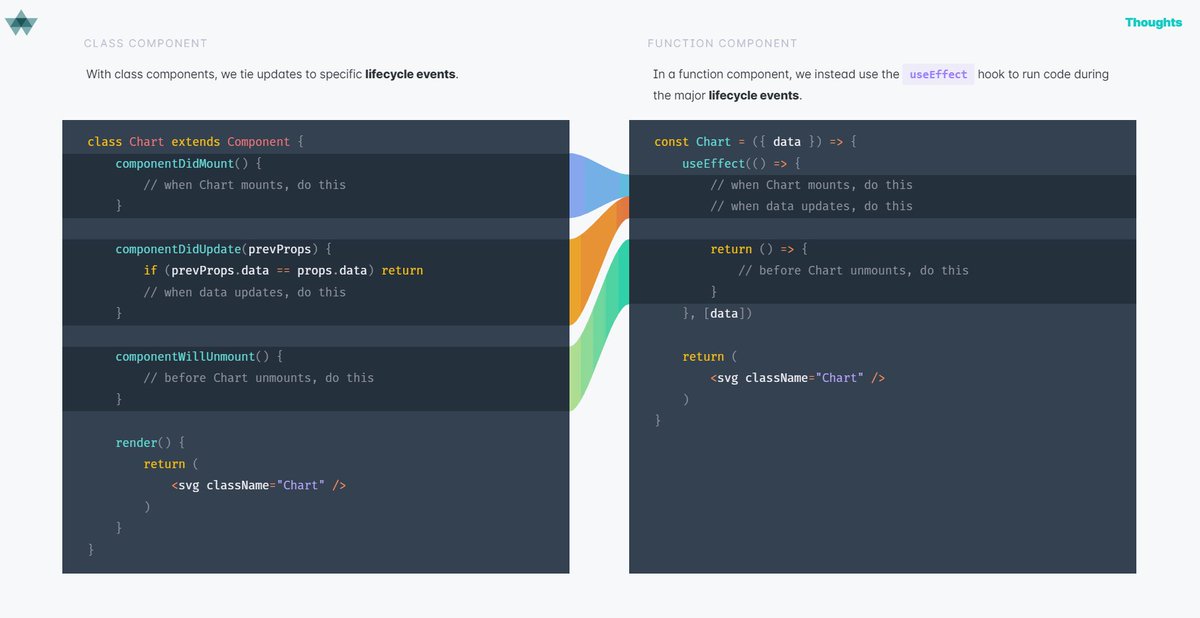Click the triangular site logo icon
The image size is (1200, 618).
[21, 24]
